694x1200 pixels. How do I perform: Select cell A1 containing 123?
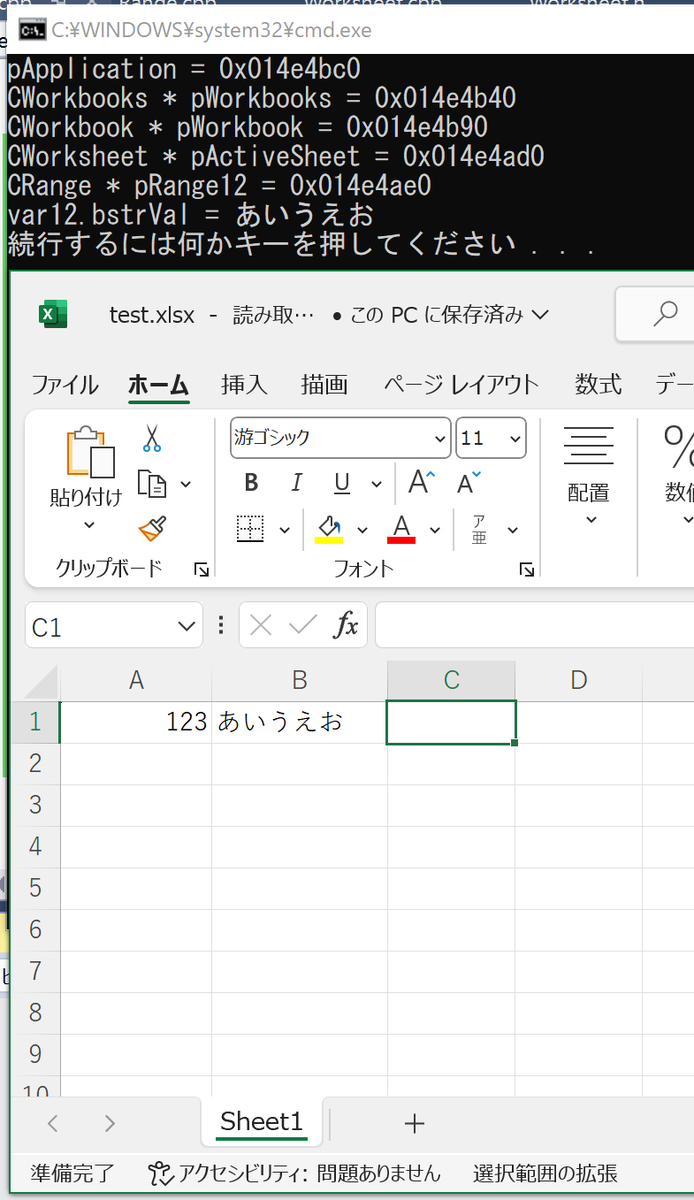(136, 722)
